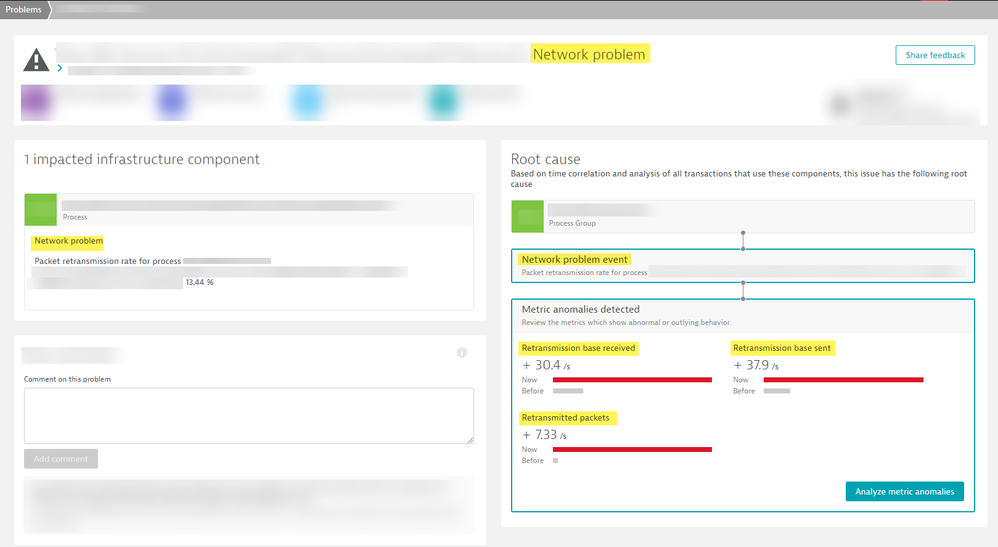This screenshot has width=998, height=547.
Task: Open the Network problem event box
Action: (742, 265)
